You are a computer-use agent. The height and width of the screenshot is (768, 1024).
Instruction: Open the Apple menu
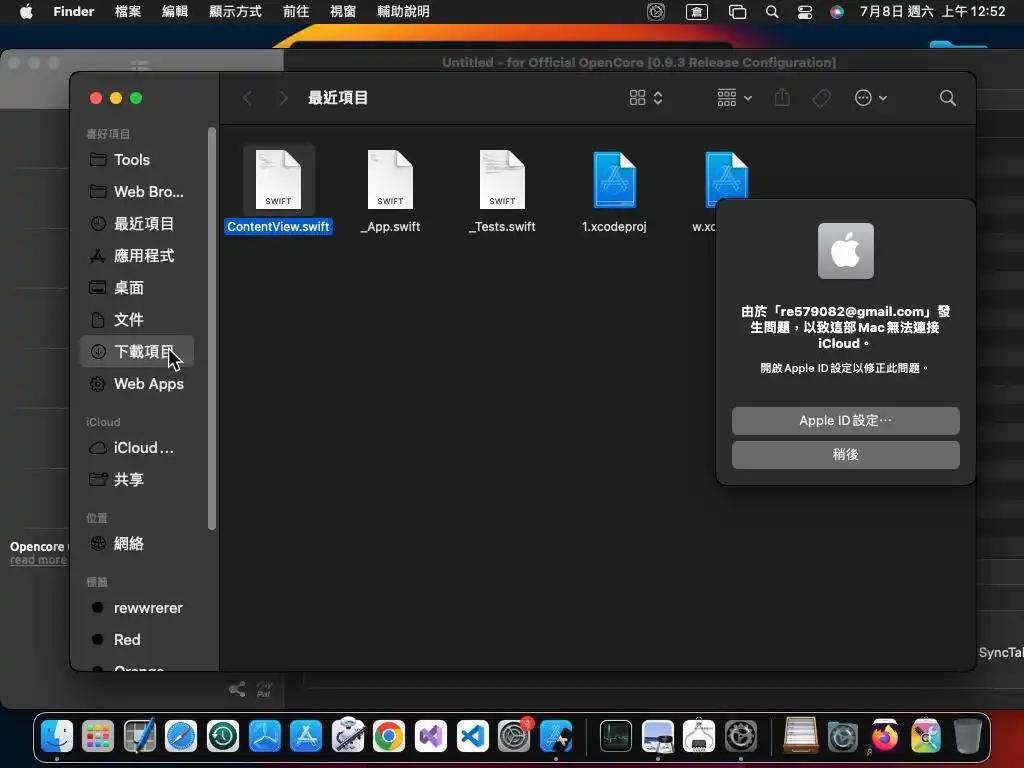tap(26, 11)
